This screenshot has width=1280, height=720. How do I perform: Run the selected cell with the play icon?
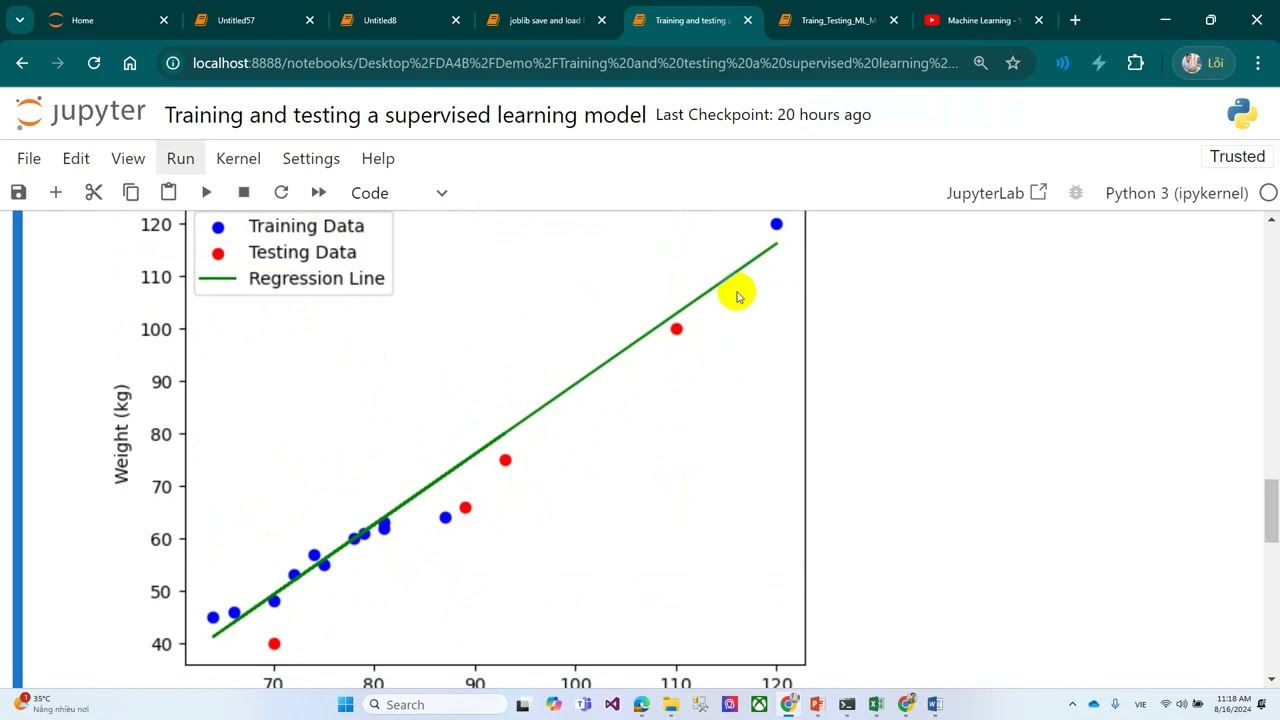click(206, 192)
